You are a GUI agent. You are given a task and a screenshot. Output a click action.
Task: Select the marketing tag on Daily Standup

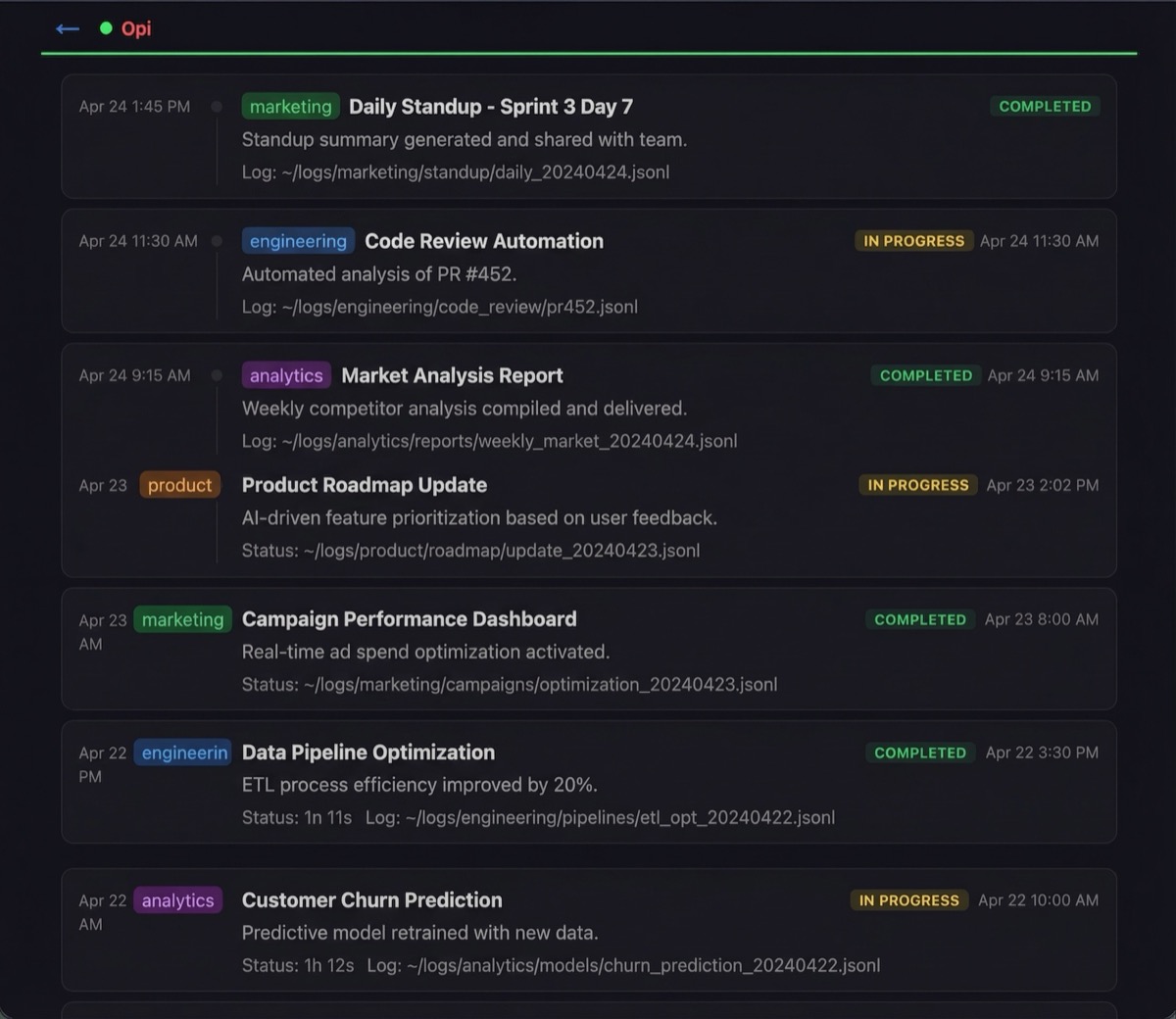[290, 106]
